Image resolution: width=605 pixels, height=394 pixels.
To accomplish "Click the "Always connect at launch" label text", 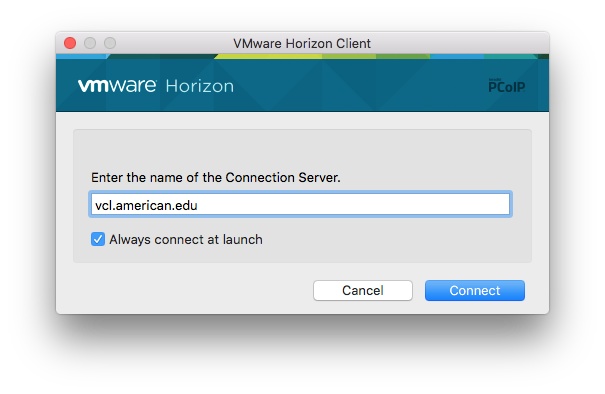I will click(x=186, y=240).
